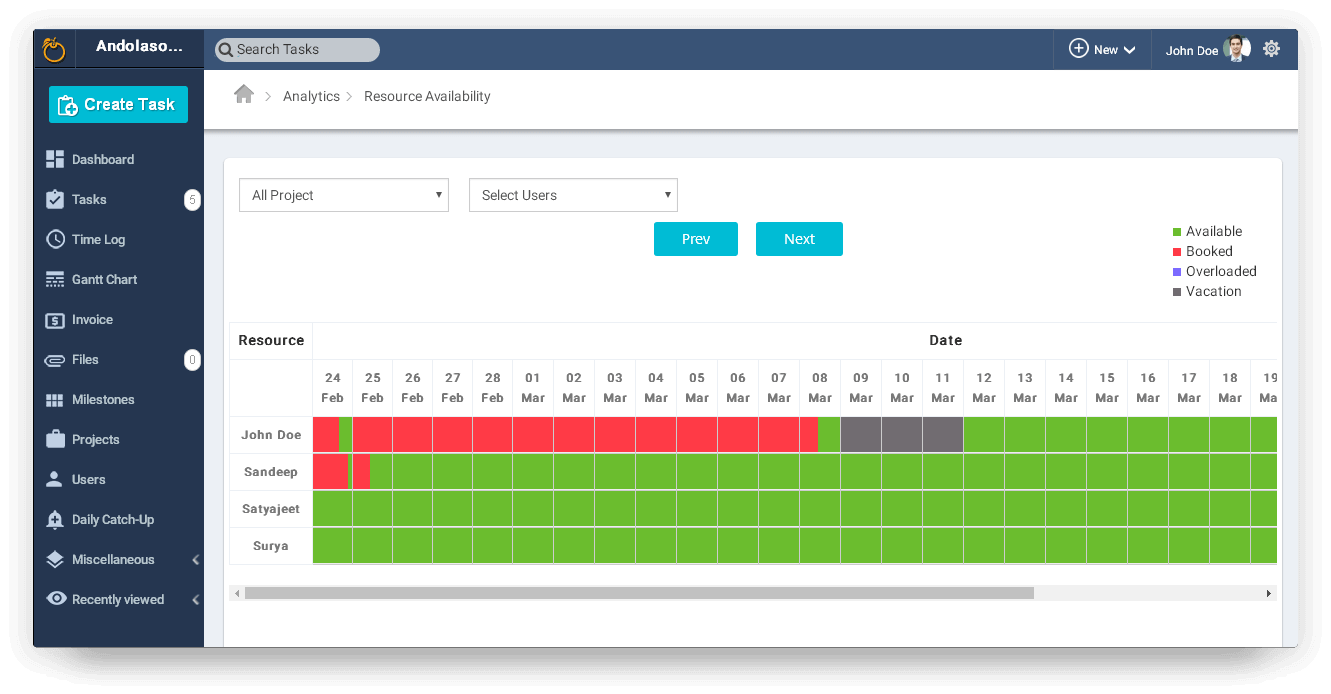Click the Create Task button
This screenshot has width=1331, height=694.
(x=118, y=104)
